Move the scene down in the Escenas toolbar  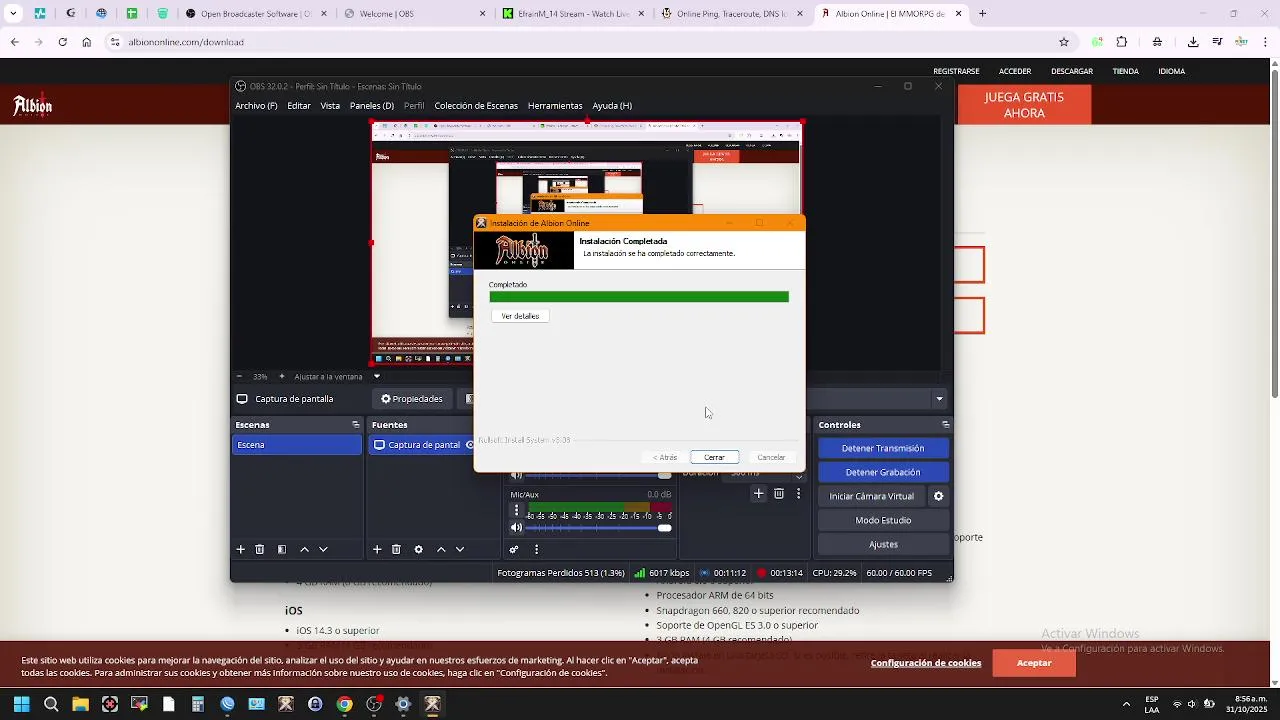[x=323, y=549]
